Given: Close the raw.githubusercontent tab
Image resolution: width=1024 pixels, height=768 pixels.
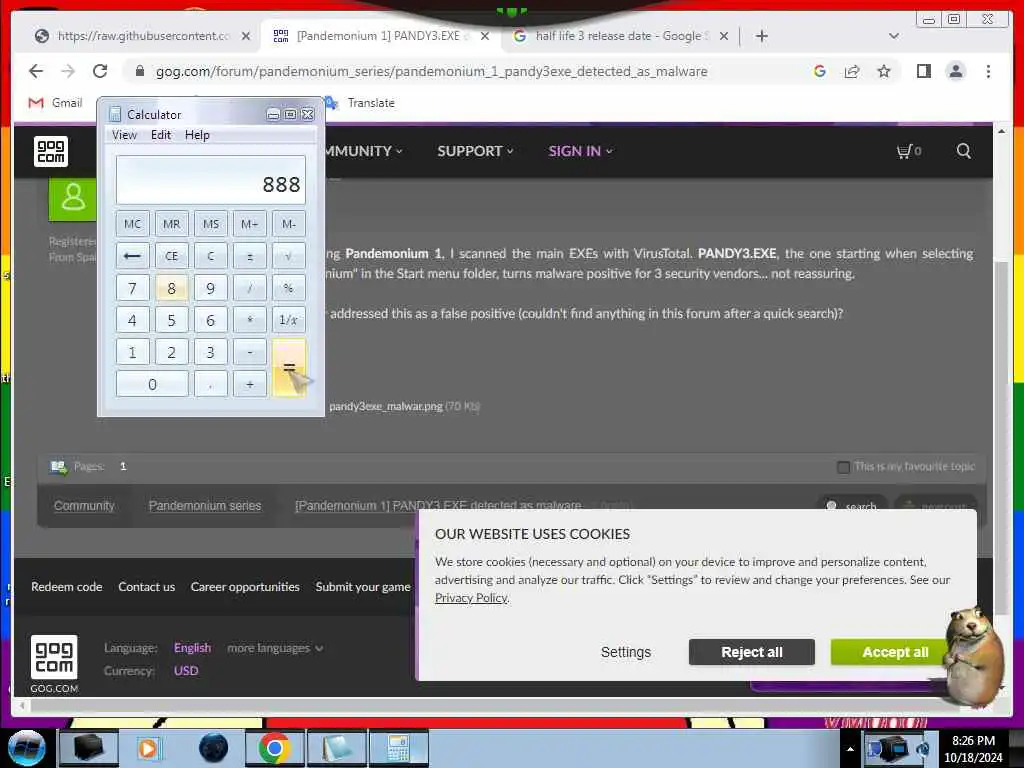Looking at the screenshot, I should [246, 36].
